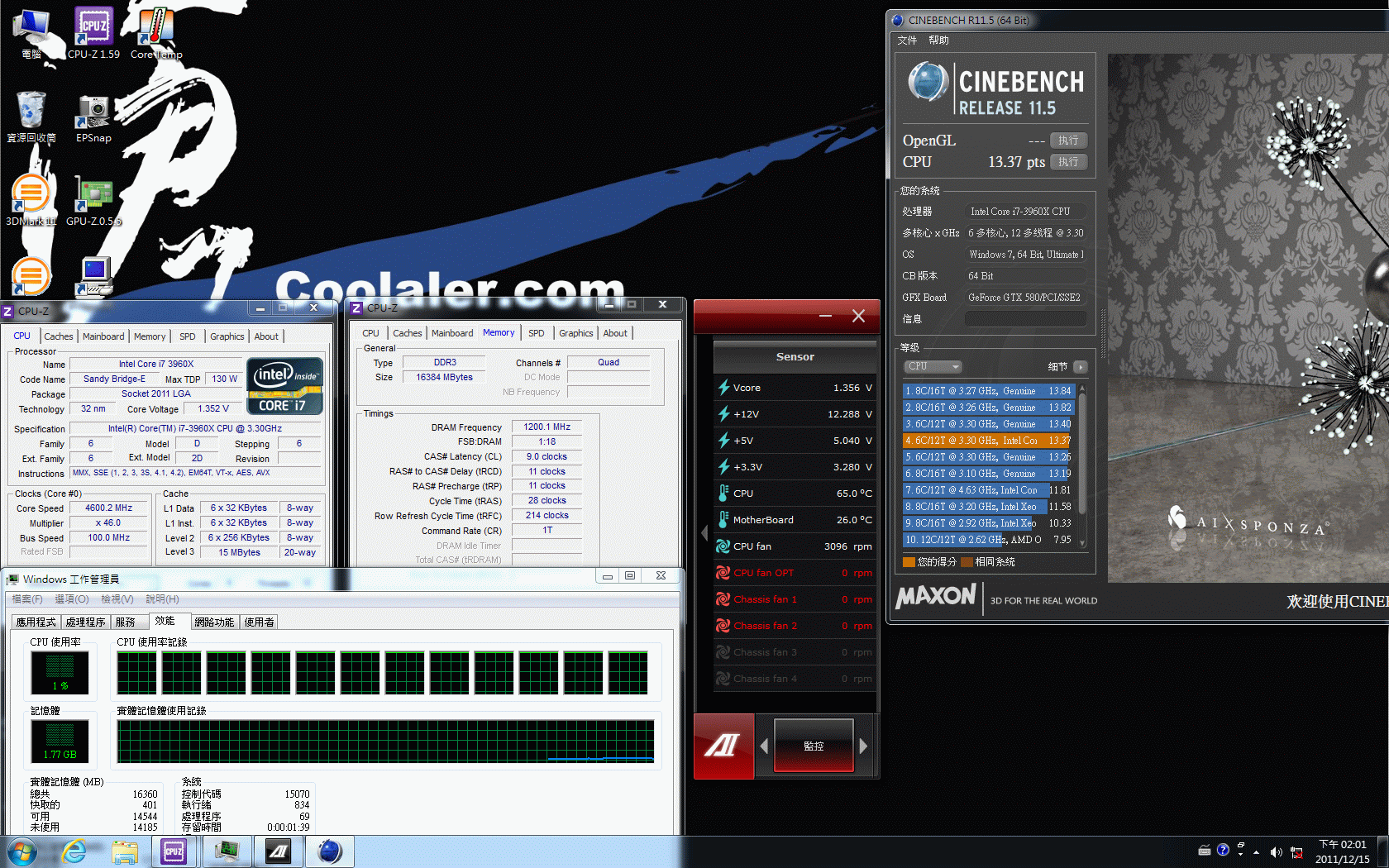Open the Computer desktop icon

pyautogui.click(x=31, y=35)
